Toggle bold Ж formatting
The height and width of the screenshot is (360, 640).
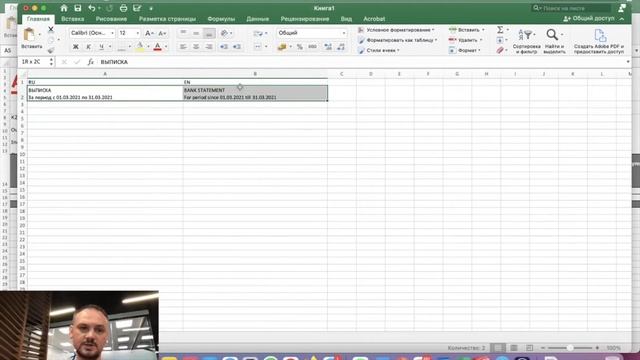76,47
